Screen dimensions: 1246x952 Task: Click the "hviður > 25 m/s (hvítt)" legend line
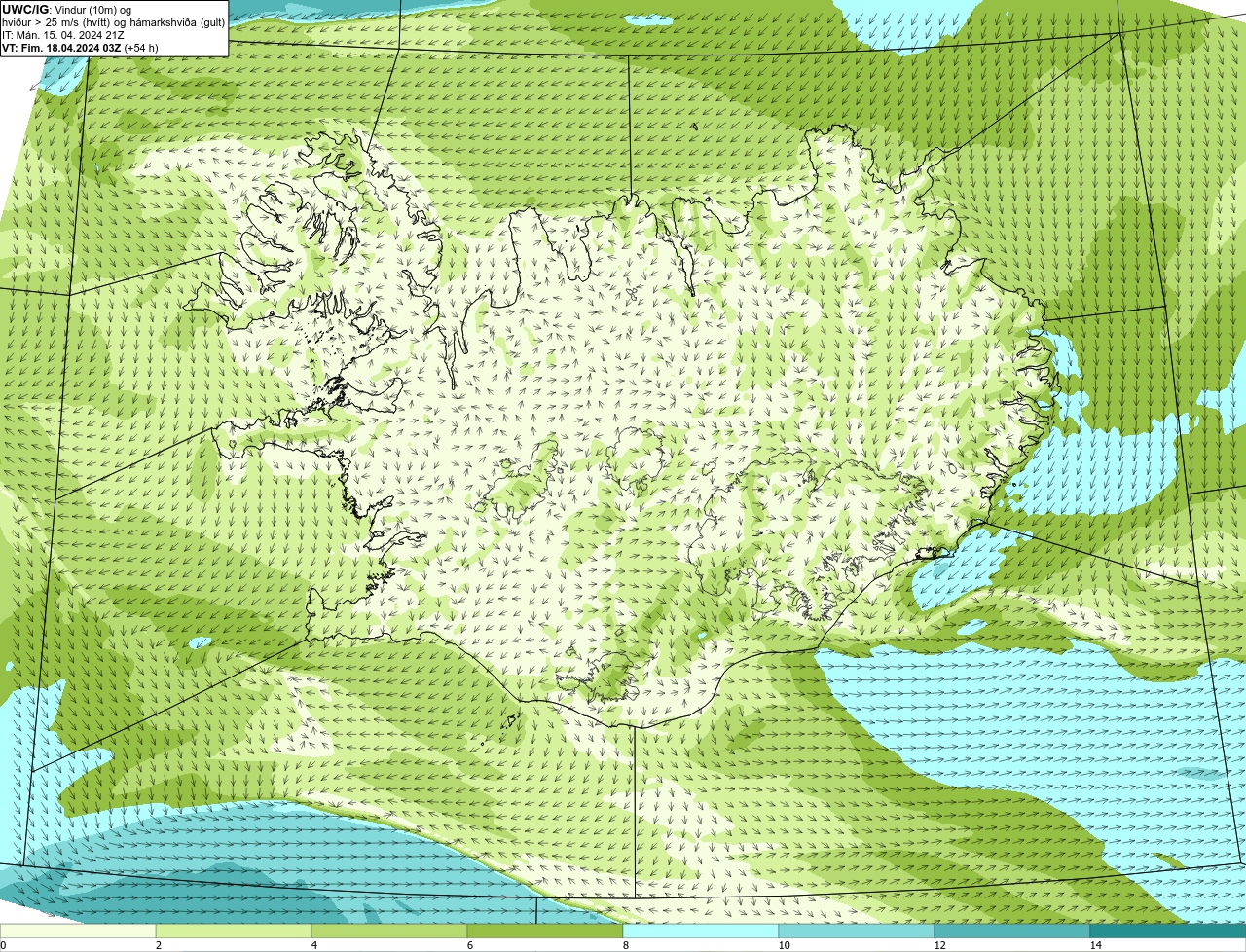(57, 22)
